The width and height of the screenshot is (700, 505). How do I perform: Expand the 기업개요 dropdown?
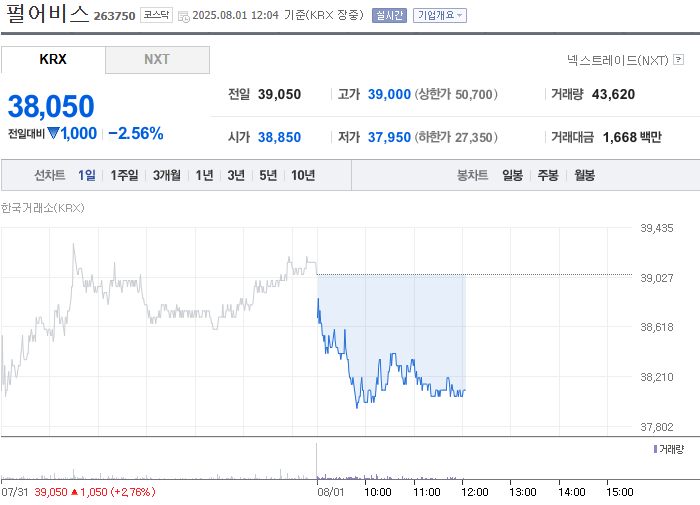coord(440,15)
